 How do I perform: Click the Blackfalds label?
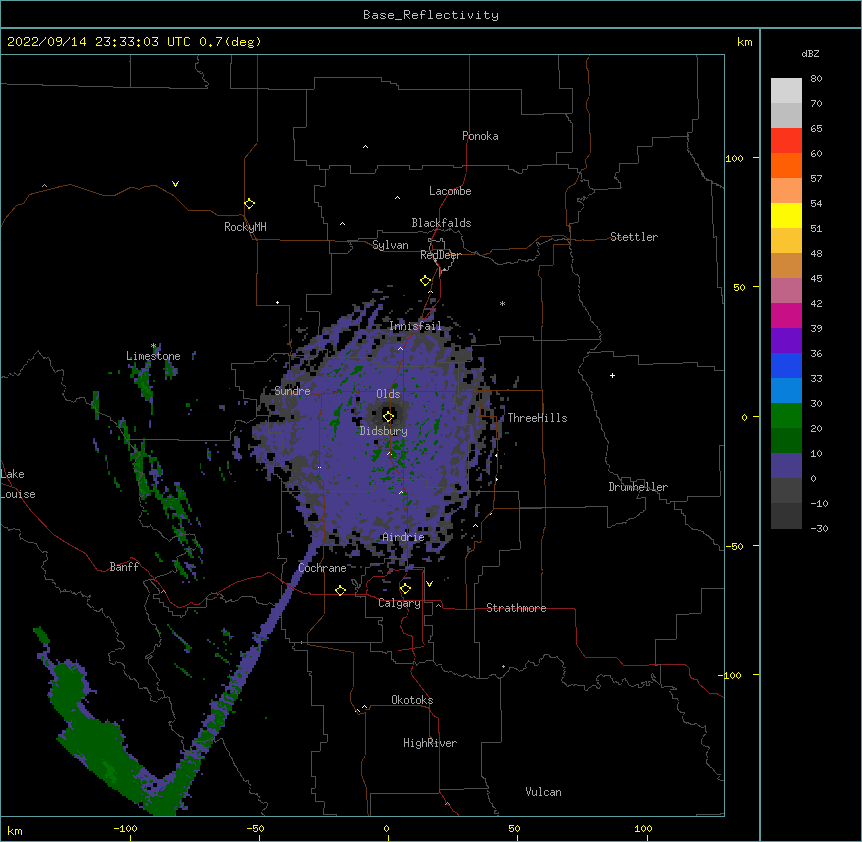click(441, 223)
